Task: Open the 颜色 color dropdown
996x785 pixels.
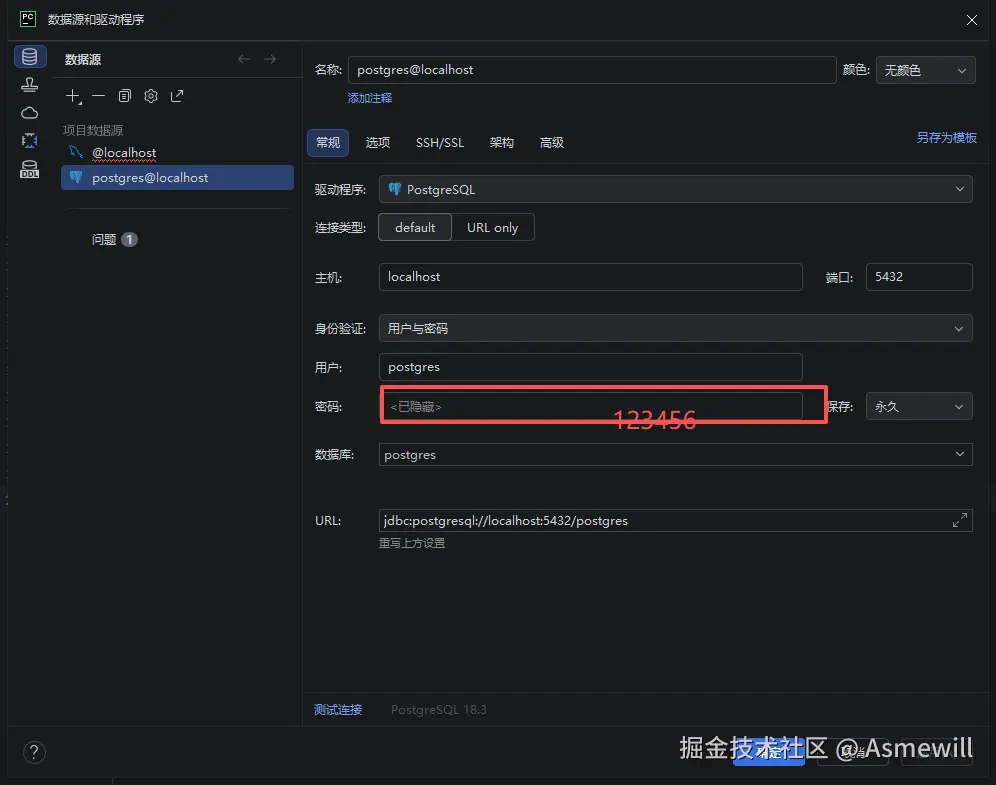Action: click(x=925, y=70)
